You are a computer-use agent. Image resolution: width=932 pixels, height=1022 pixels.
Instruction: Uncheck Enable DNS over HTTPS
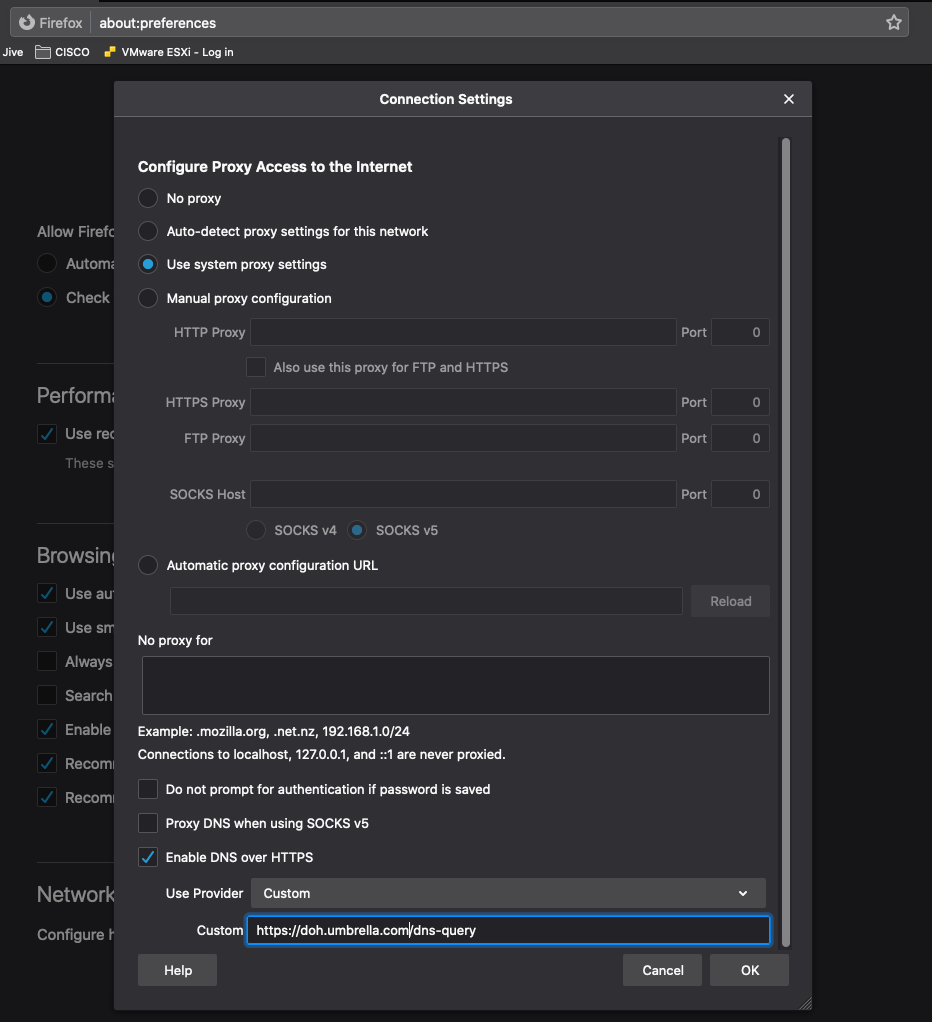tap(148, 857)
